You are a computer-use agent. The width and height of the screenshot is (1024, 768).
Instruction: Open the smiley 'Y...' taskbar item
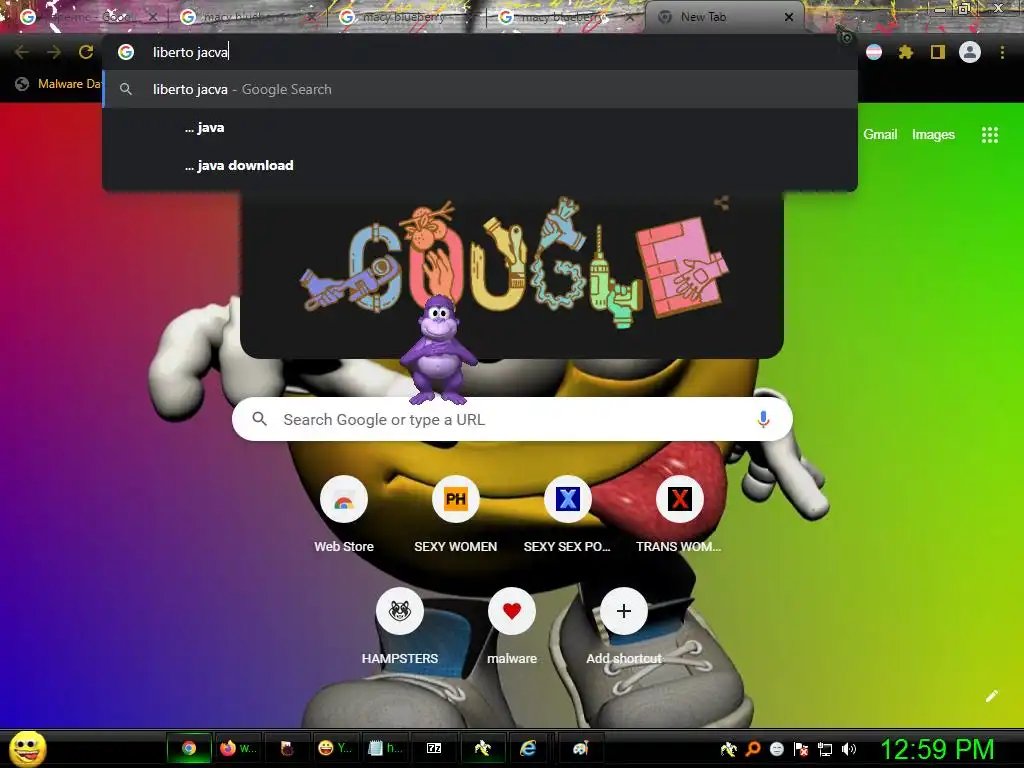click(335, 748)
